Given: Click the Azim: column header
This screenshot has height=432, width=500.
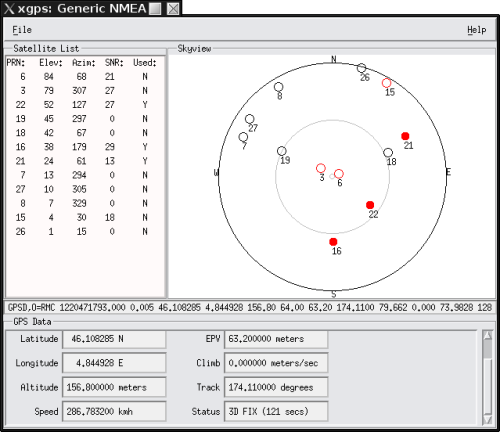Looking at the screenshot, I should 84,63.
